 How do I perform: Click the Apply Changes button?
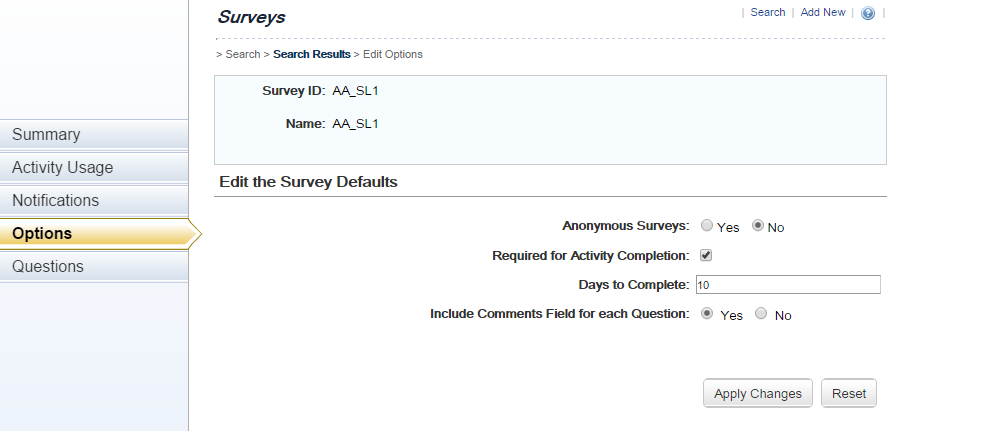click(757, 393)
